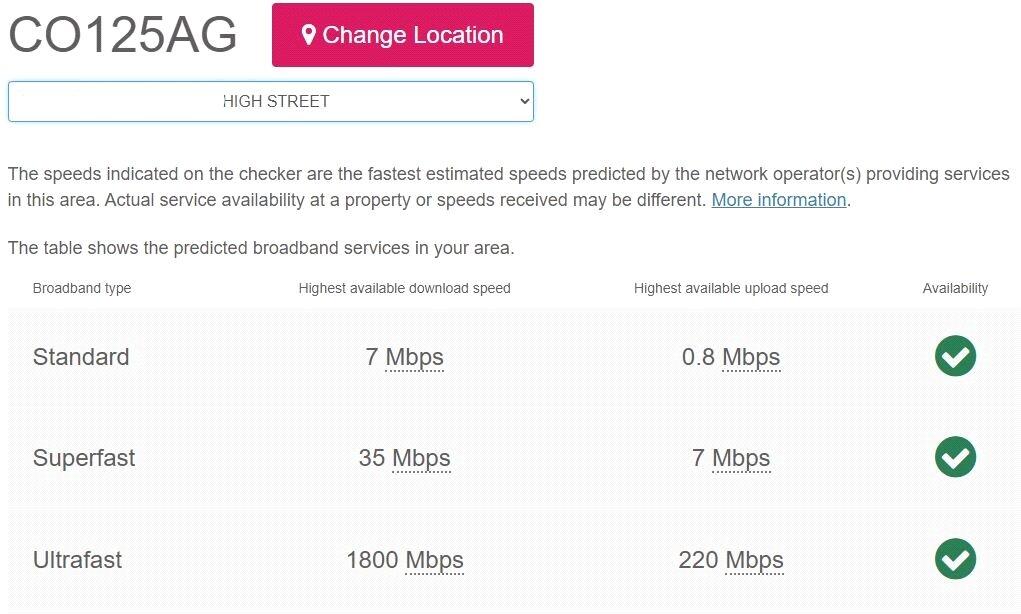1021x614 pixels.
Task: Click Mbps abbreviation for Superfast download speed
Action: pos(421,458)
